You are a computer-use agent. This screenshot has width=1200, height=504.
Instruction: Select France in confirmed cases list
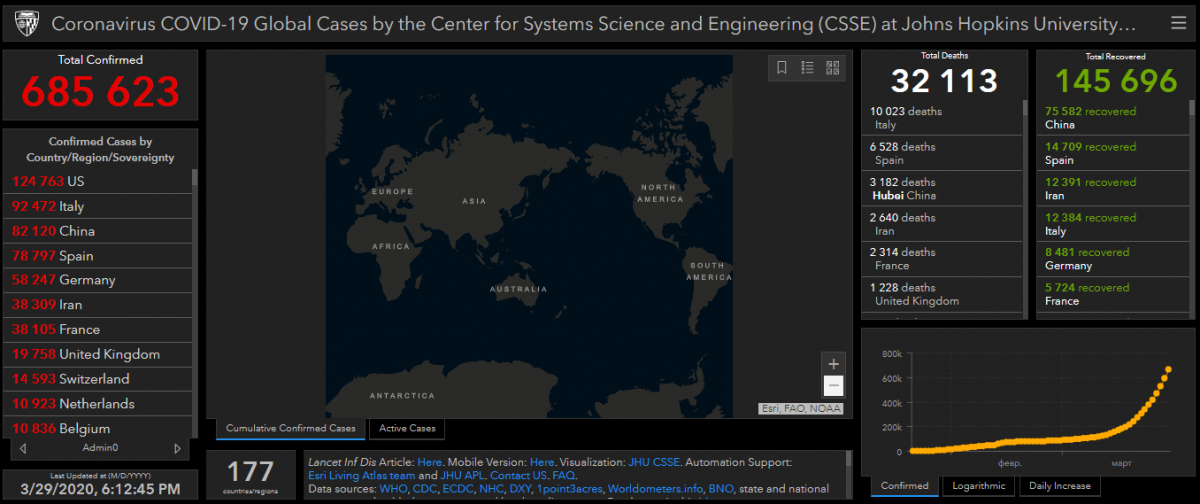click(97, 329)
